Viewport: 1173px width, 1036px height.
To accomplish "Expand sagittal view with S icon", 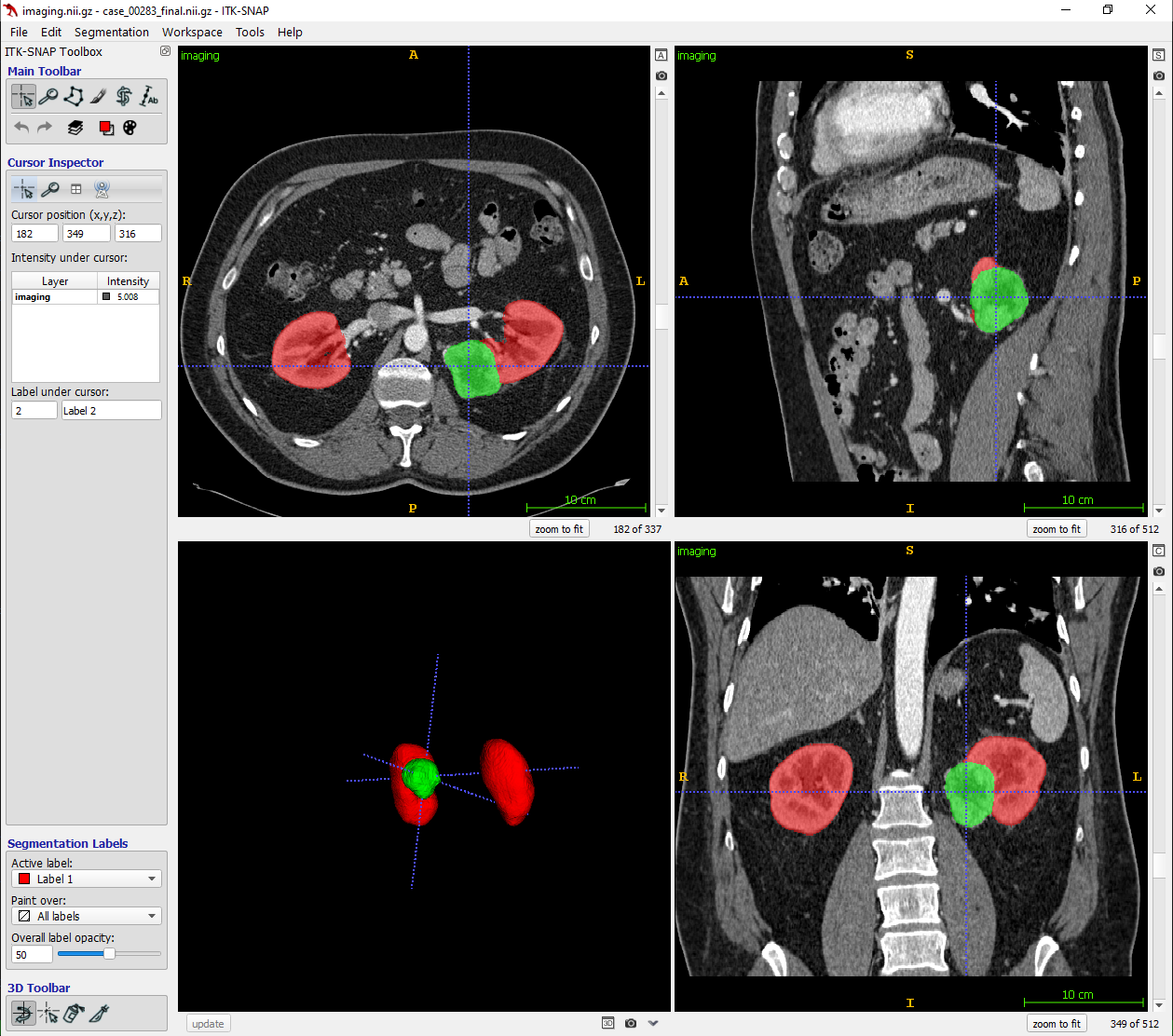I will [x=1159, y=55].
